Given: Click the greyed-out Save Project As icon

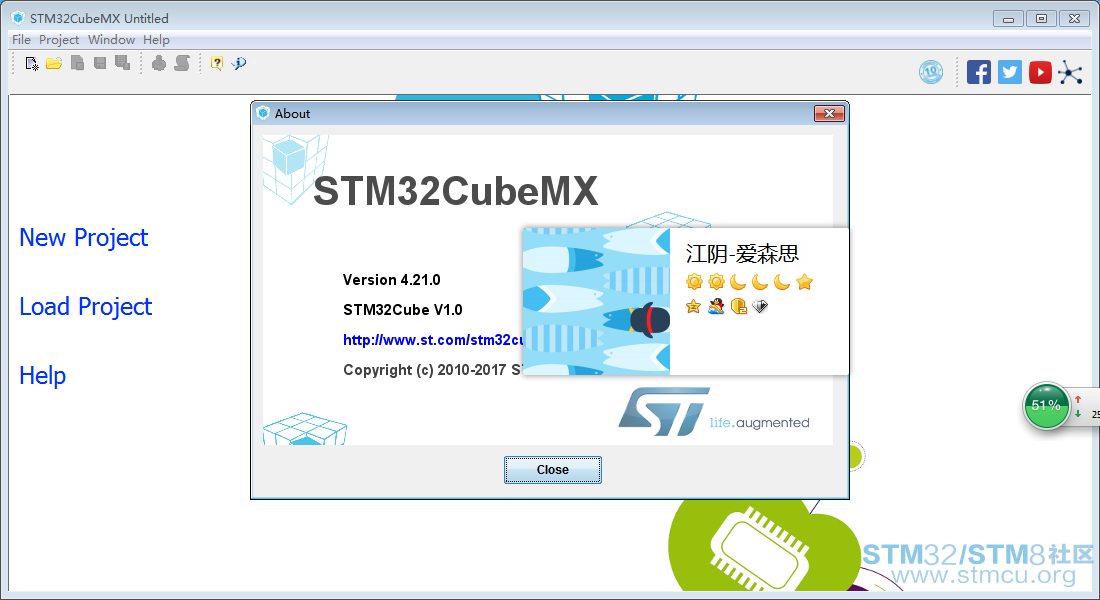Looking at the screenshot, I should tap(123, 63).
